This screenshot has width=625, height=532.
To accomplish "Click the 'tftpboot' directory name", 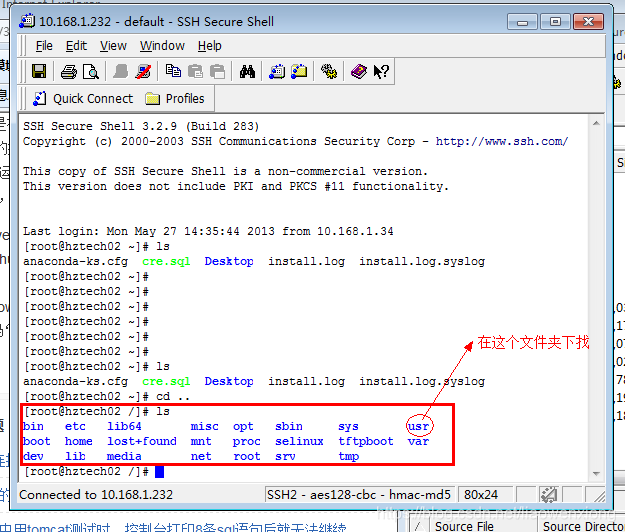I will click(366, 441).
